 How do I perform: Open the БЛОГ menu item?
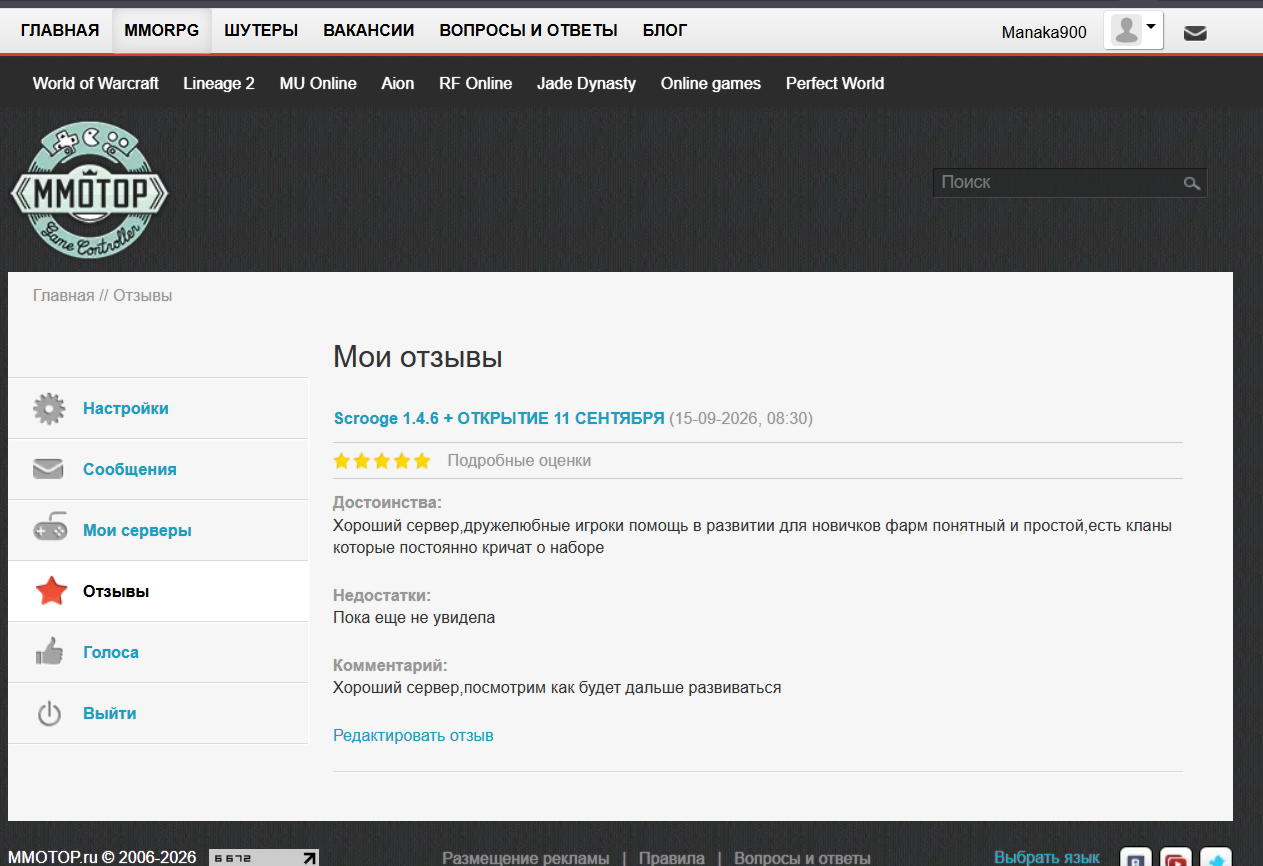click(x=665, y=30)
